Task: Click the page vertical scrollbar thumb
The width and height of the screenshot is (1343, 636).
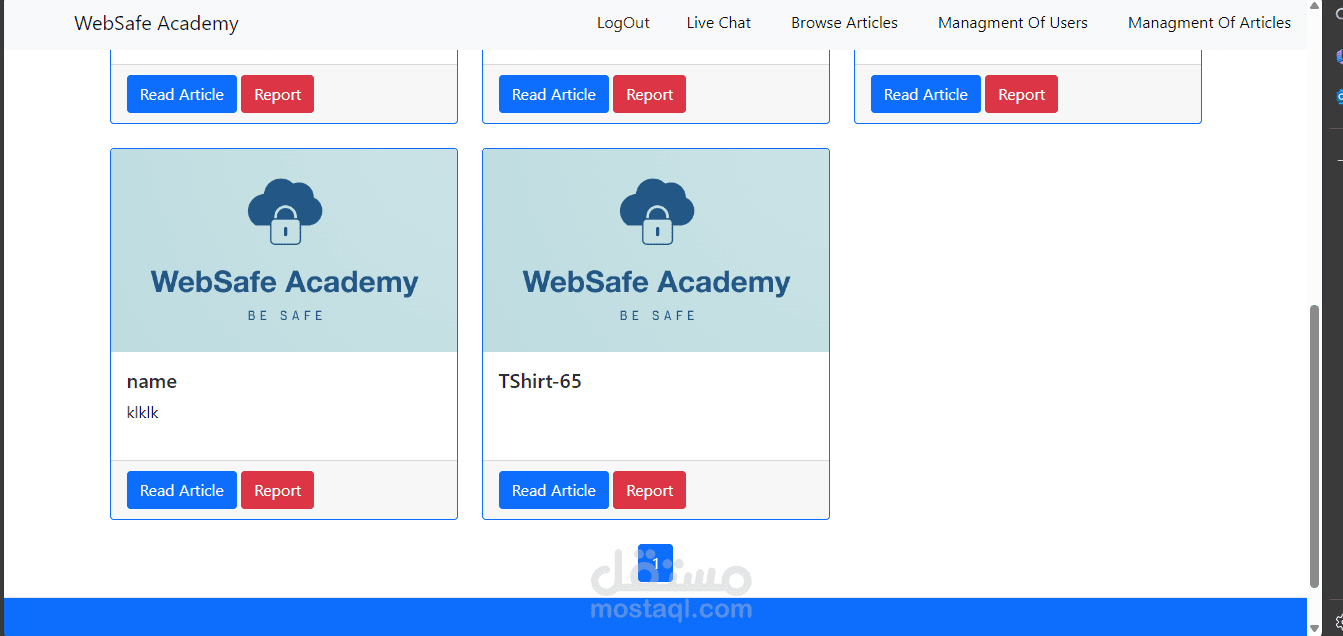Action: [x=1314, y=447]
